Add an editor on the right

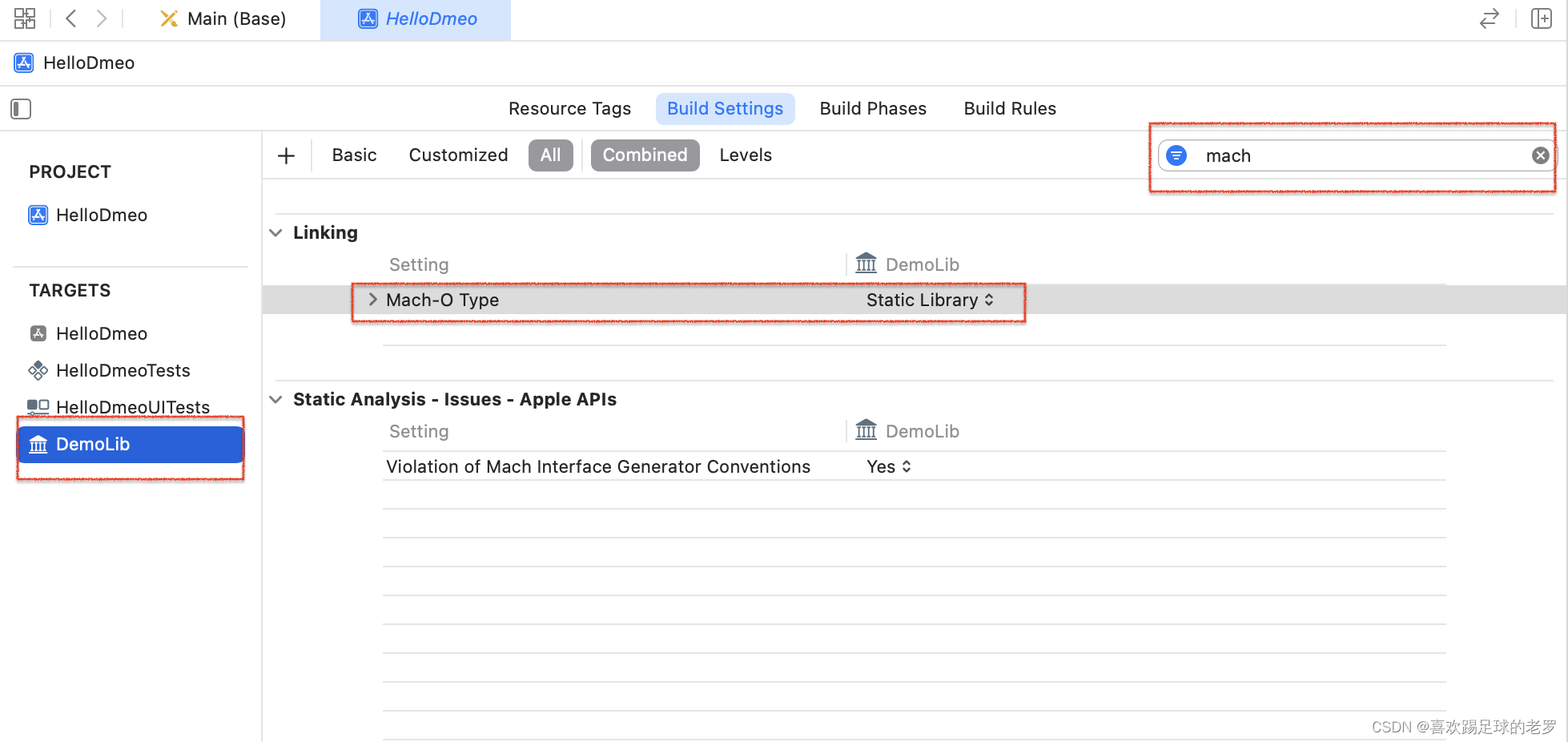(1542, 18)
